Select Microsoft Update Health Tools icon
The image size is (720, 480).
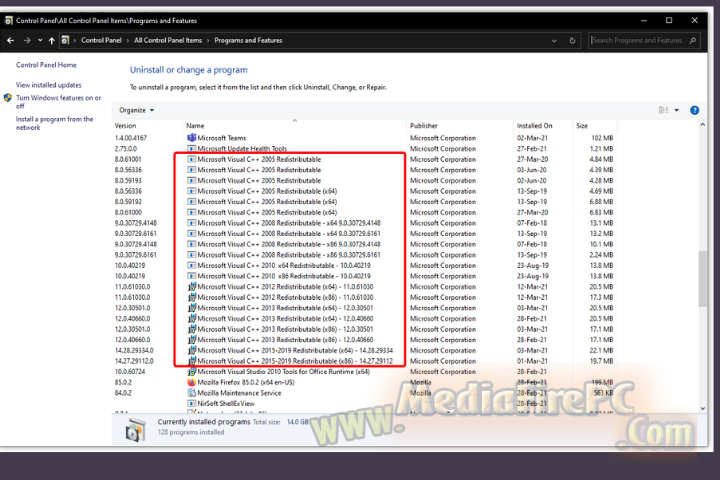click(x=191, y=149)
